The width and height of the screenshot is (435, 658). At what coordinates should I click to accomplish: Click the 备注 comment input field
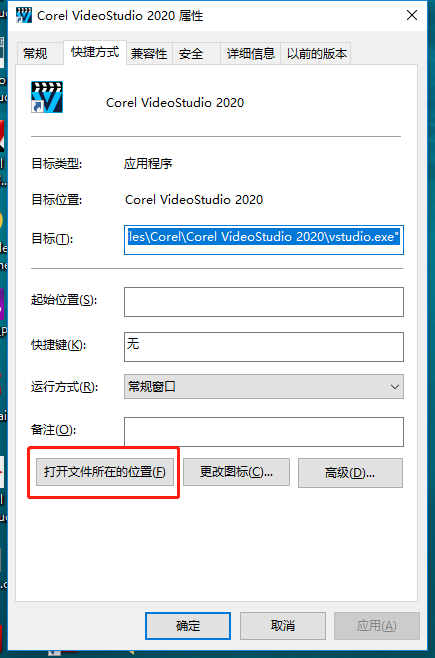tap(264, 432)
